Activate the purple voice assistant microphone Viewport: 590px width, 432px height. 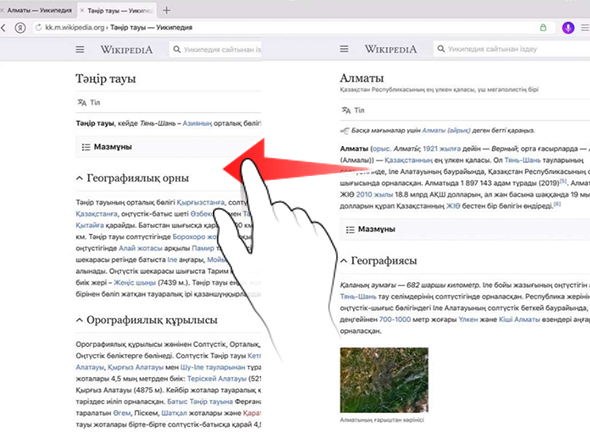568,27
